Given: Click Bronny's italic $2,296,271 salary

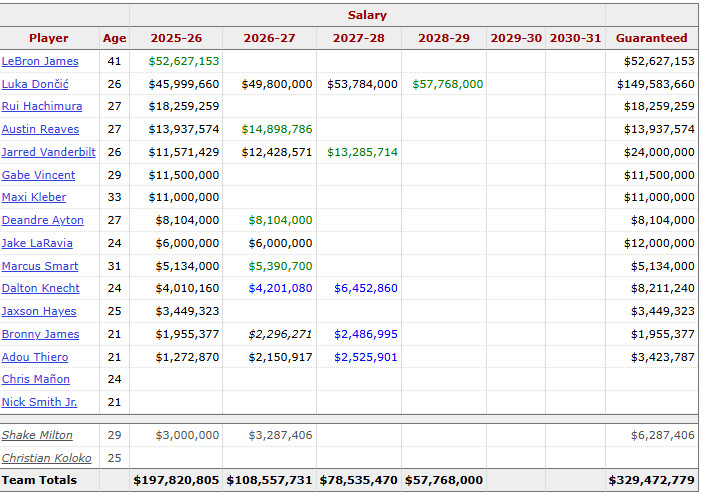Looking at the screenshot, I should (x=280, y=334).
